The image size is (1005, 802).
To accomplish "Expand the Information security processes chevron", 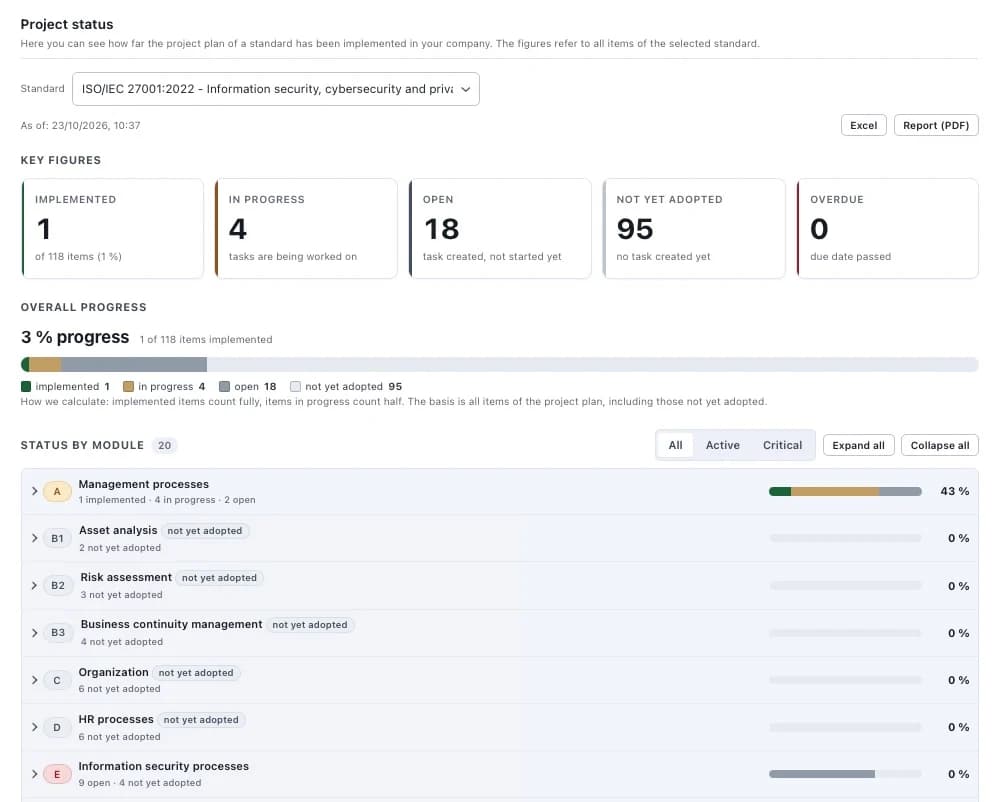I will [35, 774].
